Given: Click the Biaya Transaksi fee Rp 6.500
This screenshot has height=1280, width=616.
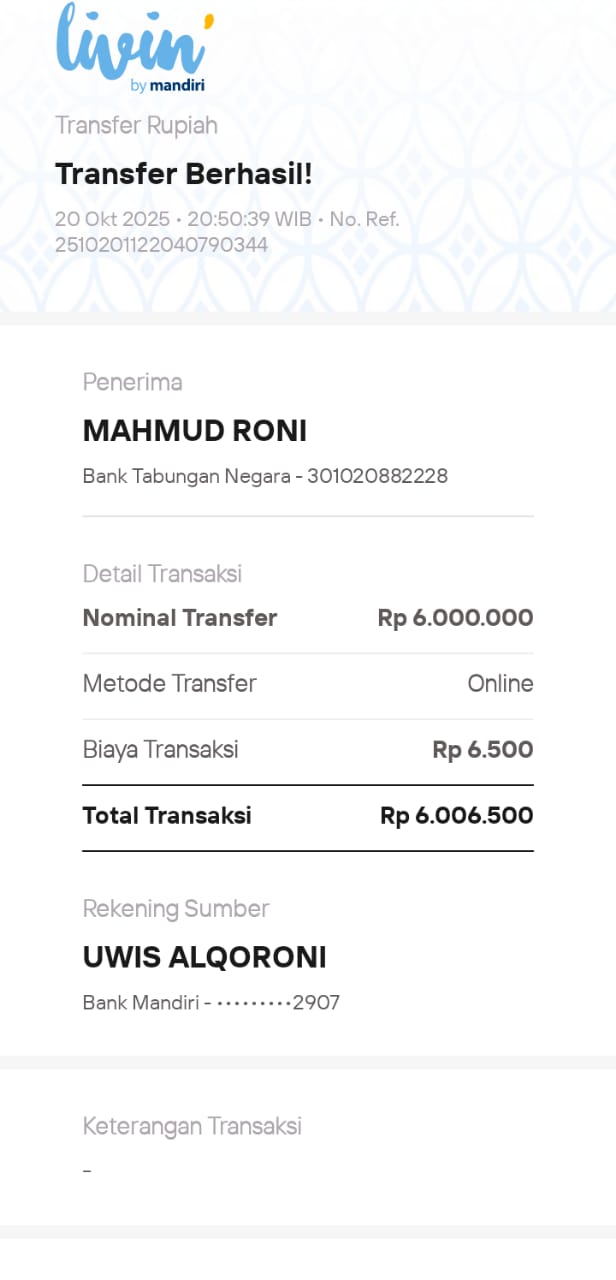Looking at the screenshot, I should [482, 749].
